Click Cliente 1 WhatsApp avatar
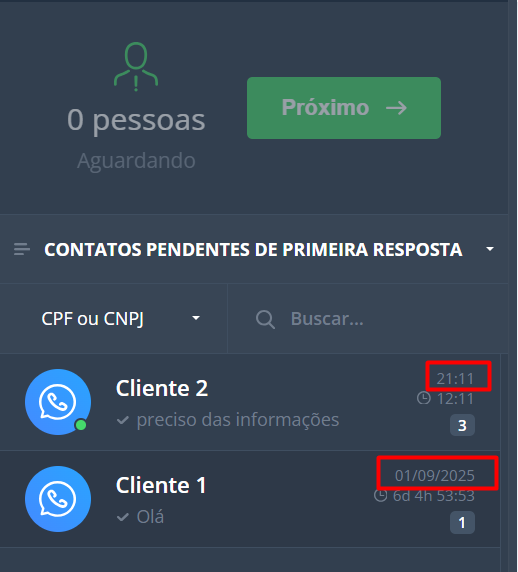Screen dimensions: 518x572 click(58, 499)
